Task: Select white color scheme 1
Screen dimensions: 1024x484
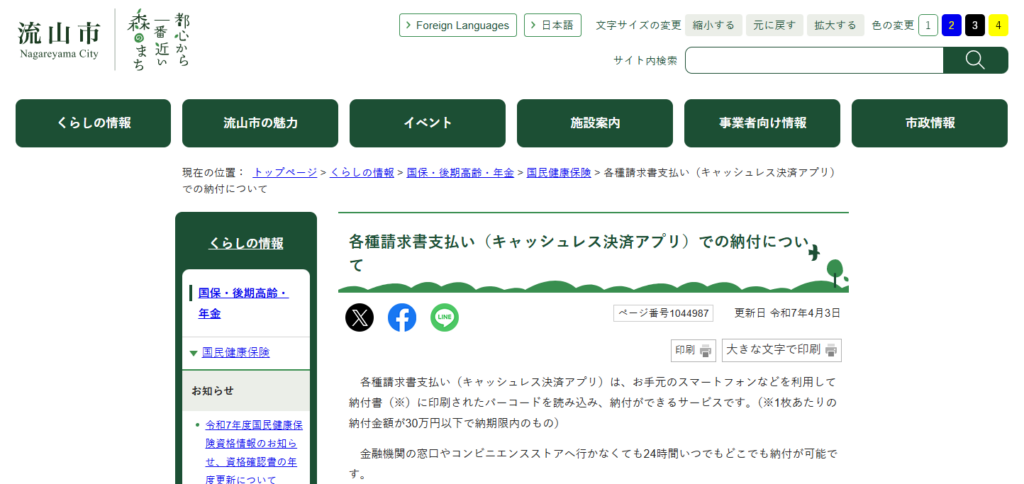Action: point(928,25)
